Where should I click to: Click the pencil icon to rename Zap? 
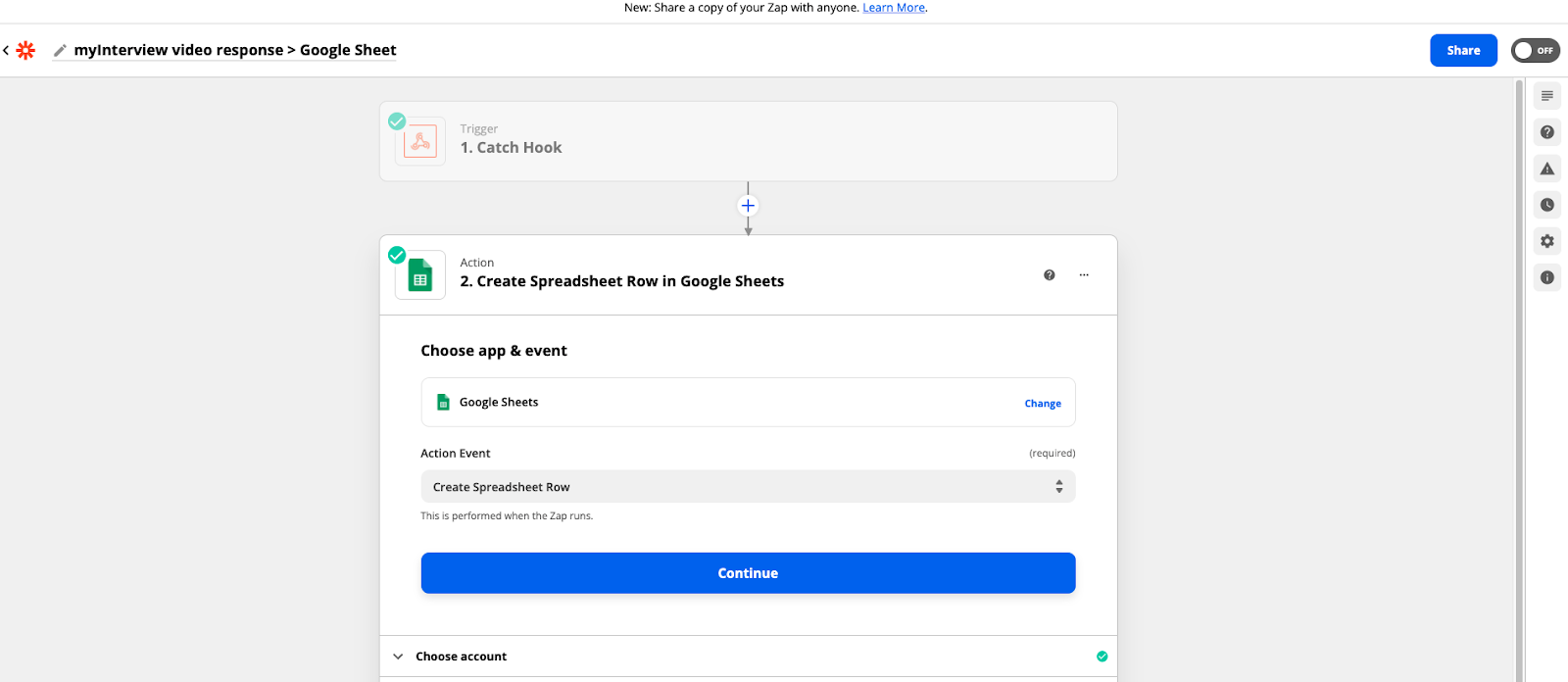(60, 51)
